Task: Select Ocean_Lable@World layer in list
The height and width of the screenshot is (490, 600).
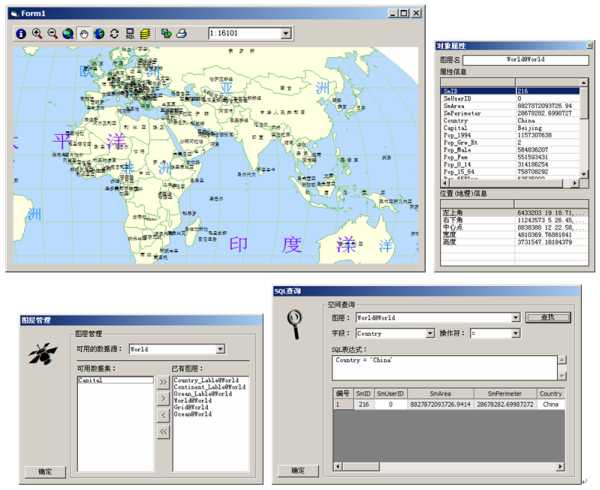Action: [203, 394]
